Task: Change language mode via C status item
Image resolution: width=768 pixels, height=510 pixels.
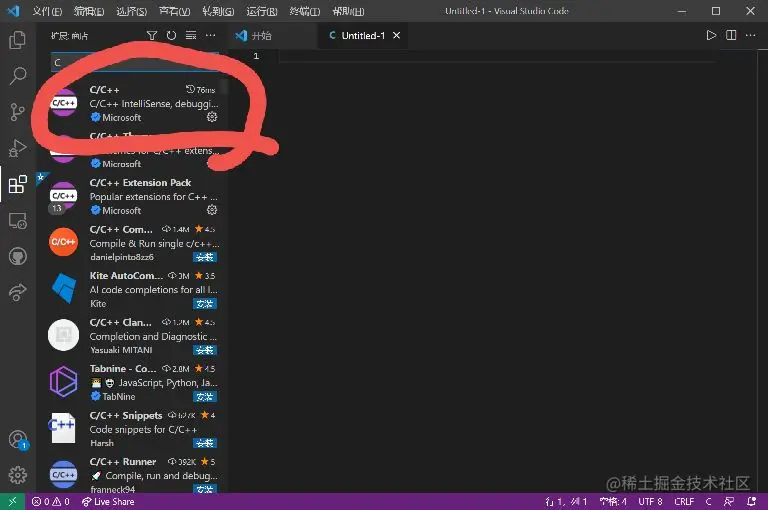Action: 708,502
